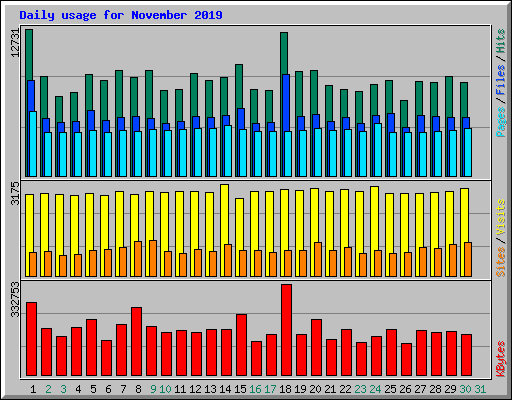512x400 pixels.
Task: Click day label '22' on the x-axis
Action: pos(345,389)
